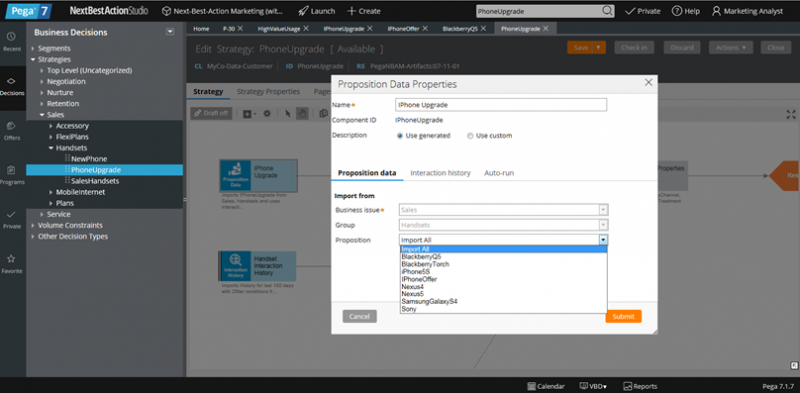Click the Proposition dropdown arrow
Screen dimensions: 800x393
tap(604, 240)
